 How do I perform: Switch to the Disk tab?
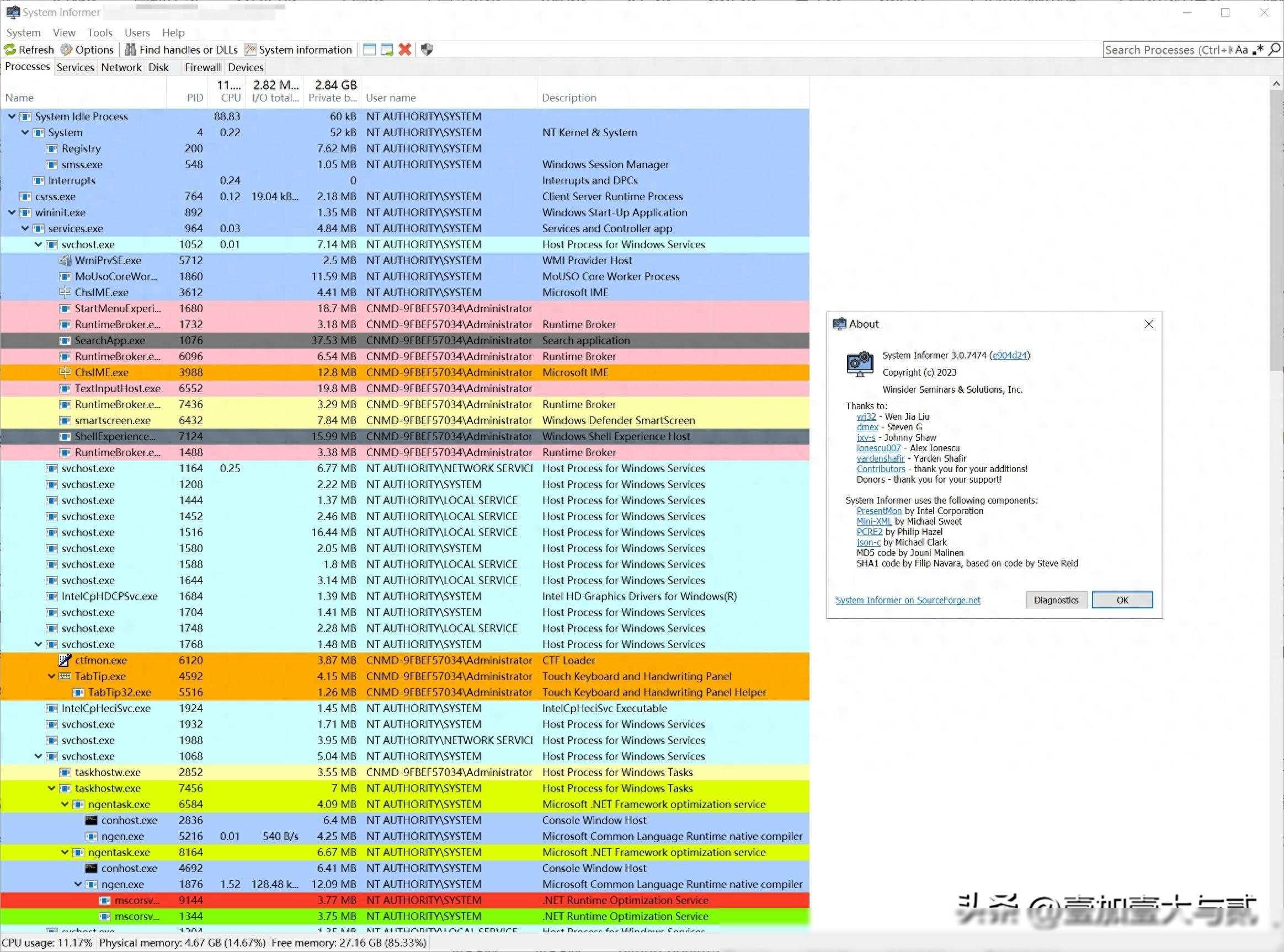[158, 67]
